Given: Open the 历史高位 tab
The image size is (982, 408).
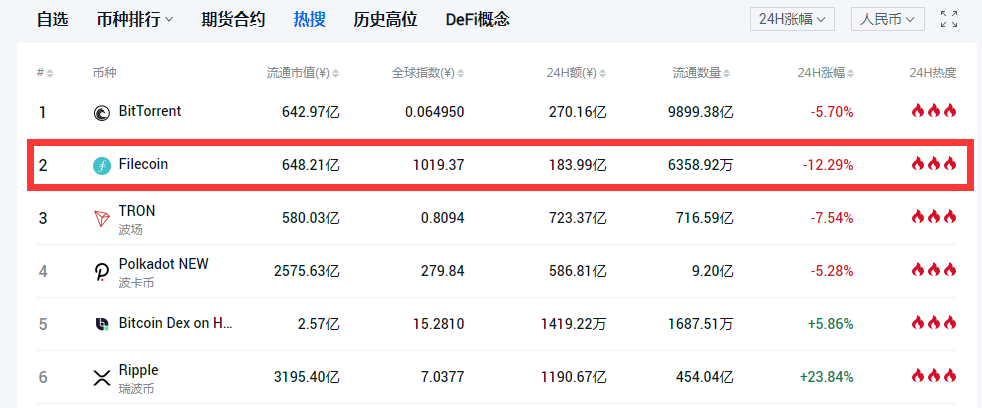Looking at the screenshot, I should pos(385,19).
